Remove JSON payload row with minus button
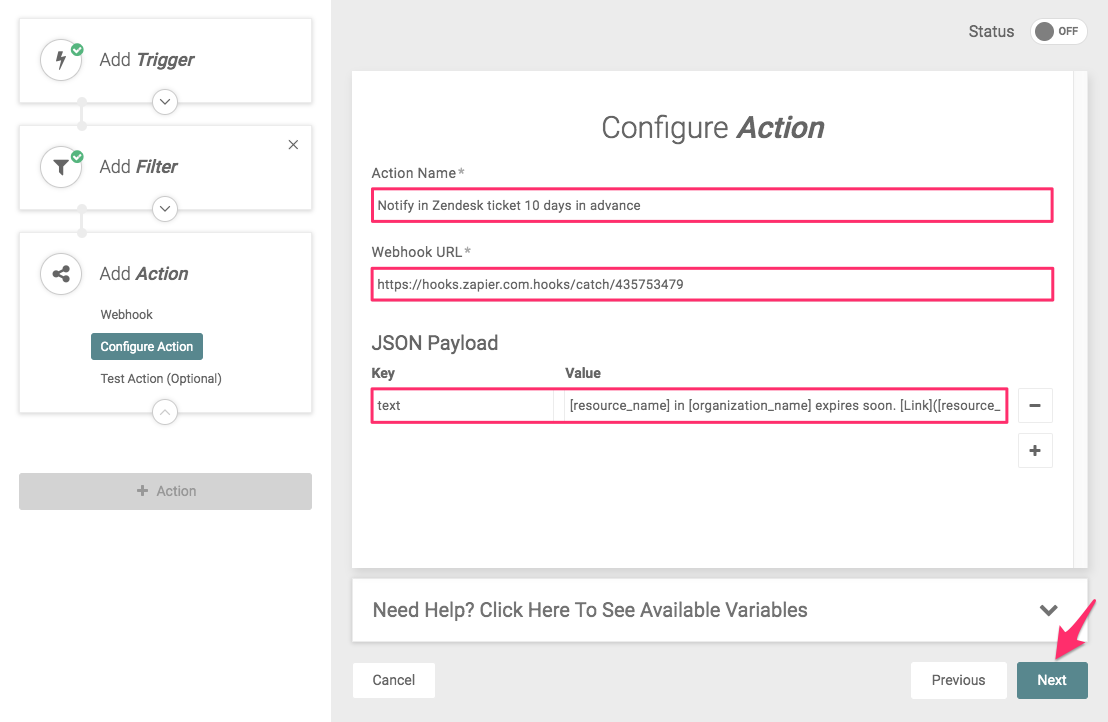 tap(1034, 406)
